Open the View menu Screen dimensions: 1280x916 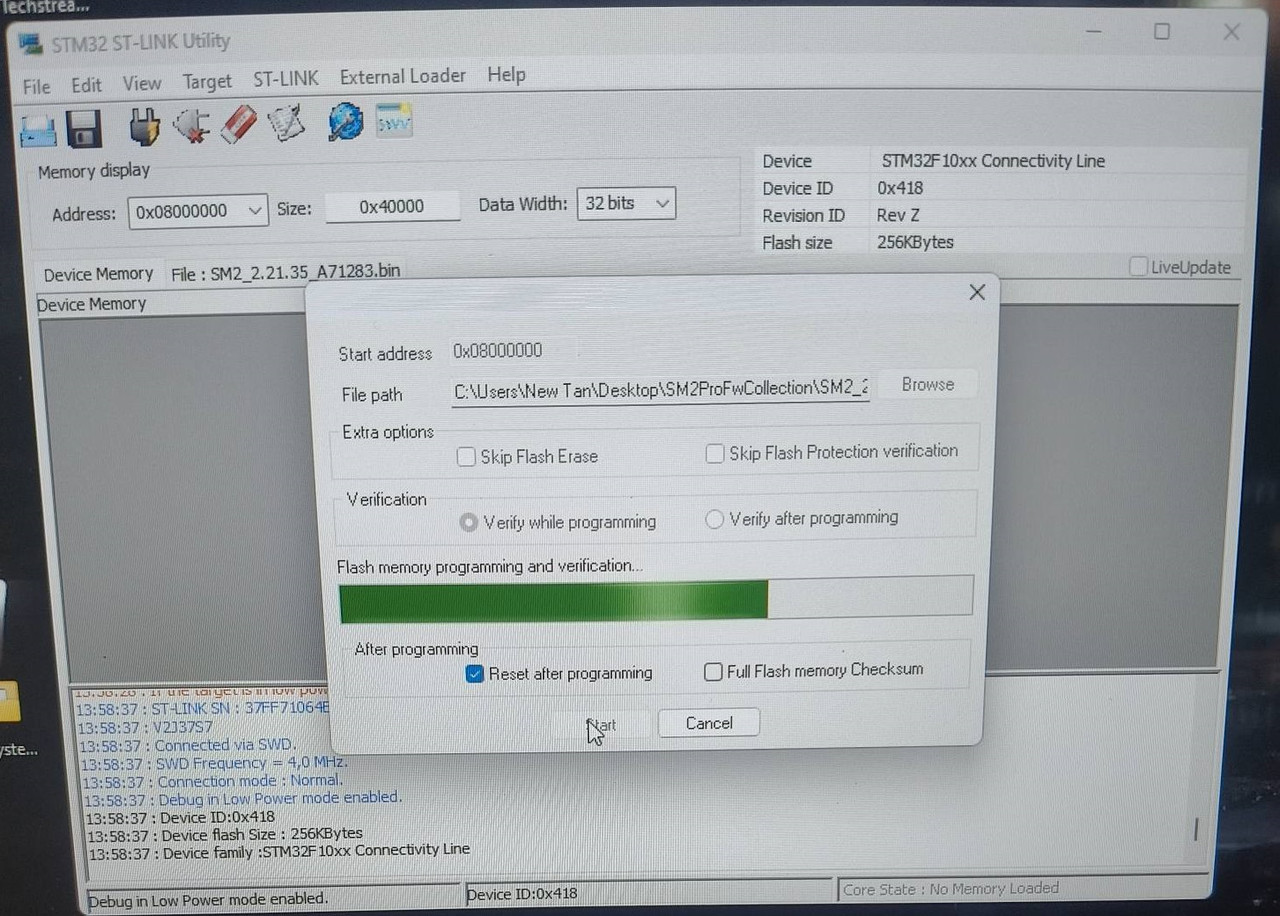coord(142,84)
